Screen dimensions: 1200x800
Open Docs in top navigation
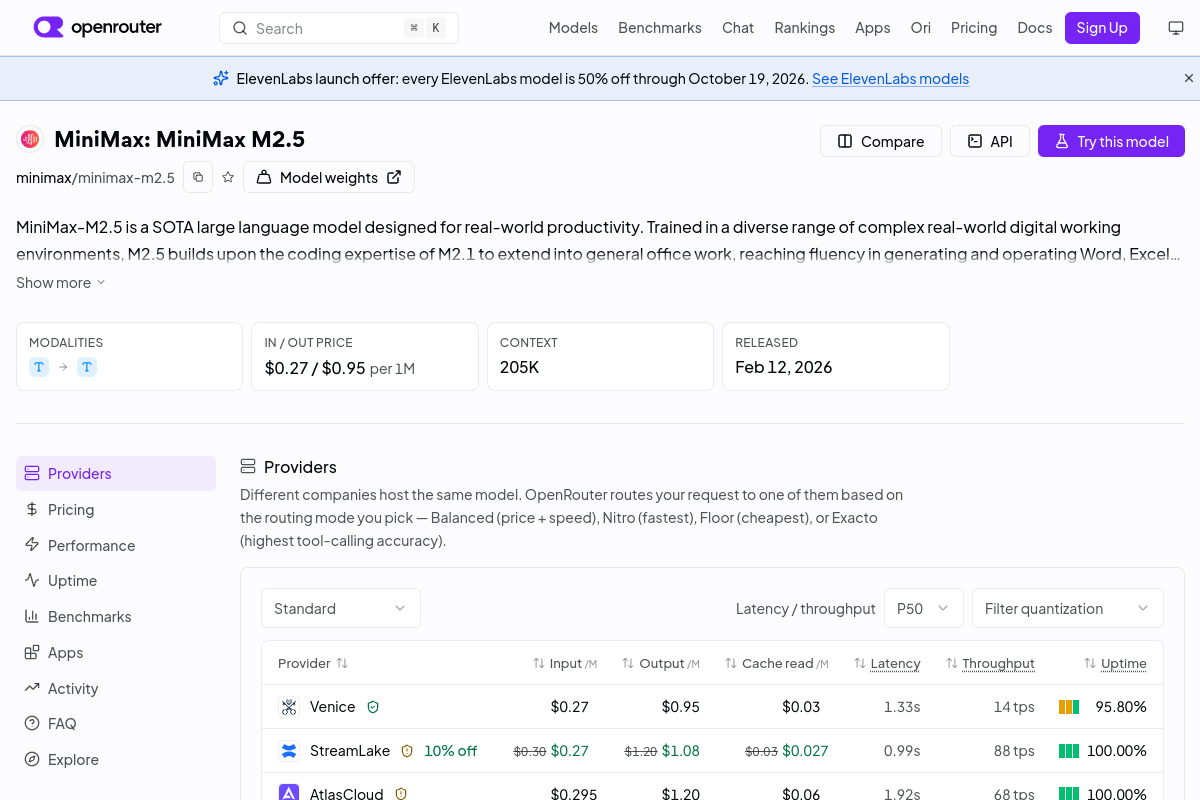[x=1035, y=28]
